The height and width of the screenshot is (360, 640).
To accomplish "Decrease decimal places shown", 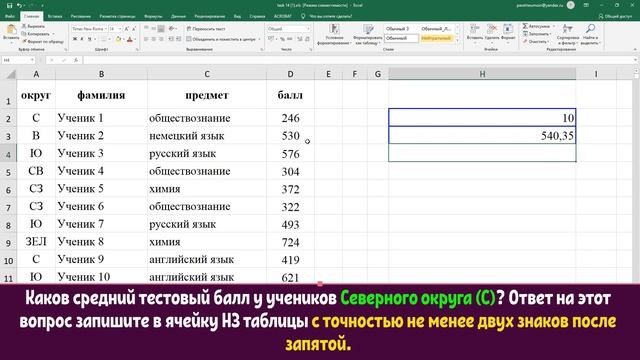I will pyautogui.click(x=307, y=39).
